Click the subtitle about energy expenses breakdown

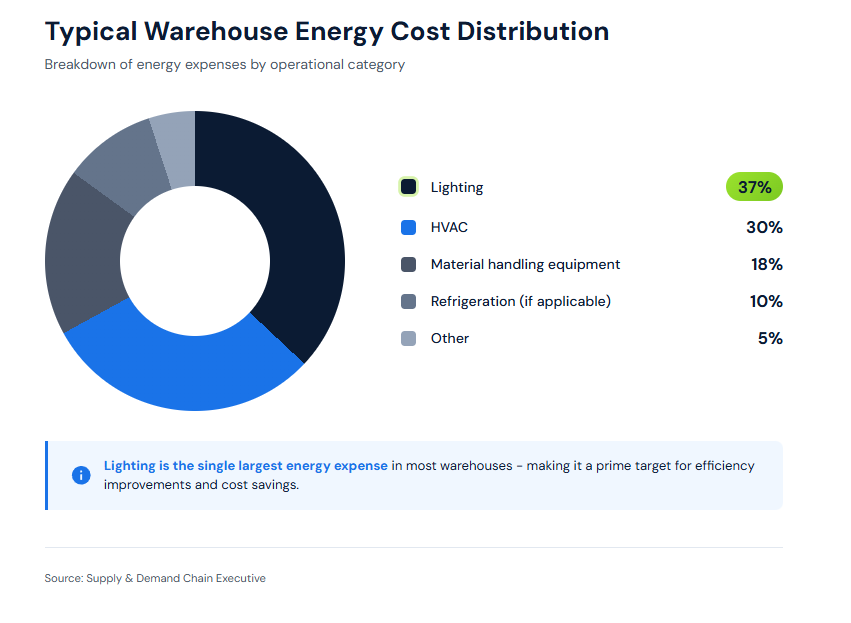pos(224,64)
